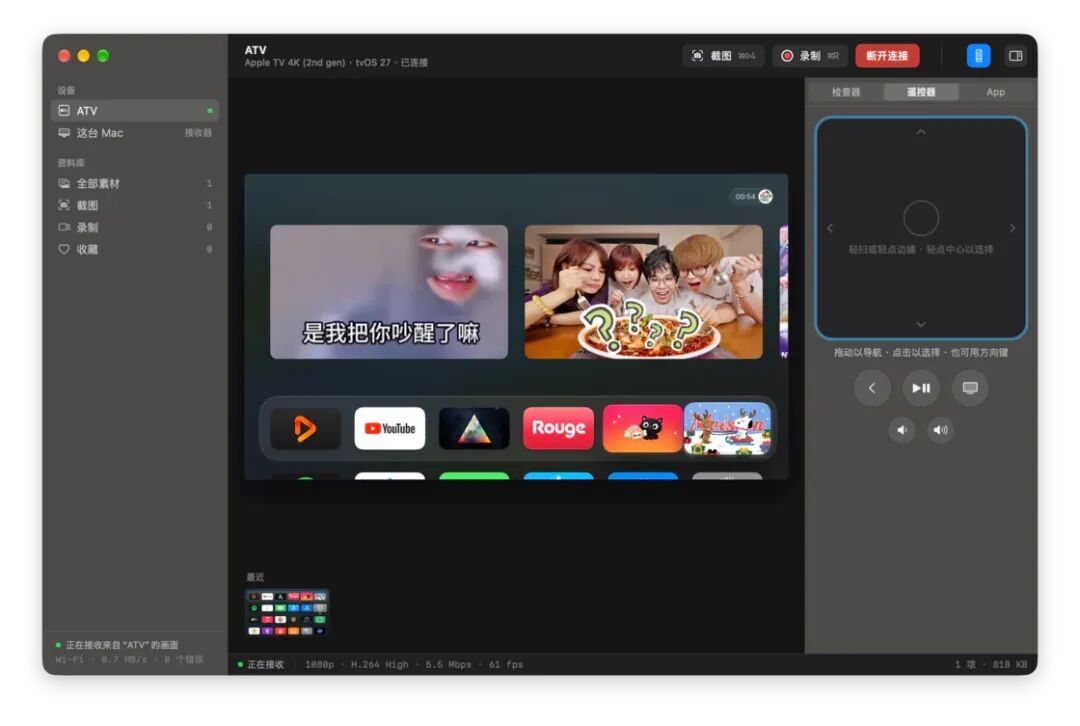Click user avatar showing 00:54 on TV screen
Viewport: 1080px width, 726px height.
[x=765, y=196]
